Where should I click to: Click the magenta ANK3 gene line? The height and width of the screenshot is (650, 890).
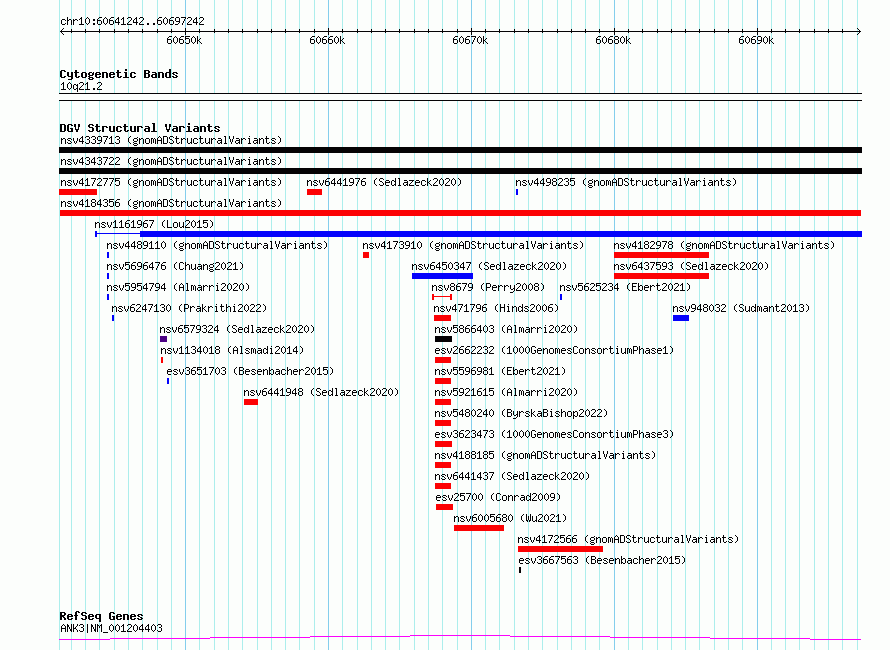(460, 638)
